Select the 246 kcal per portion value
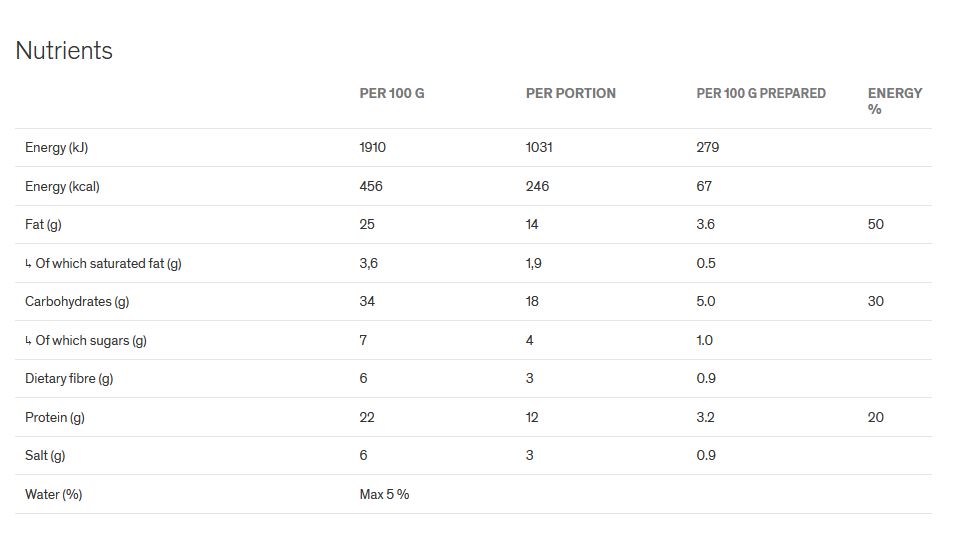Screen dimensions: 954x549 coord(537,186)
